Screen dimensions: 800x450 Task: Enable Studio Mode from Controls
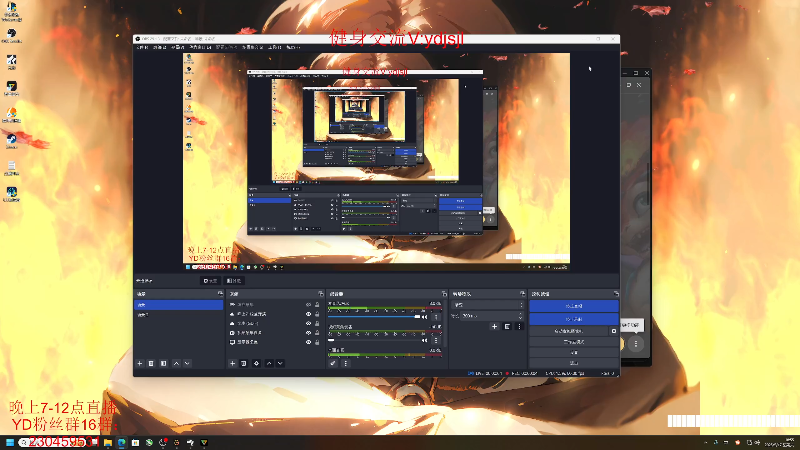(x=573, y=342)
